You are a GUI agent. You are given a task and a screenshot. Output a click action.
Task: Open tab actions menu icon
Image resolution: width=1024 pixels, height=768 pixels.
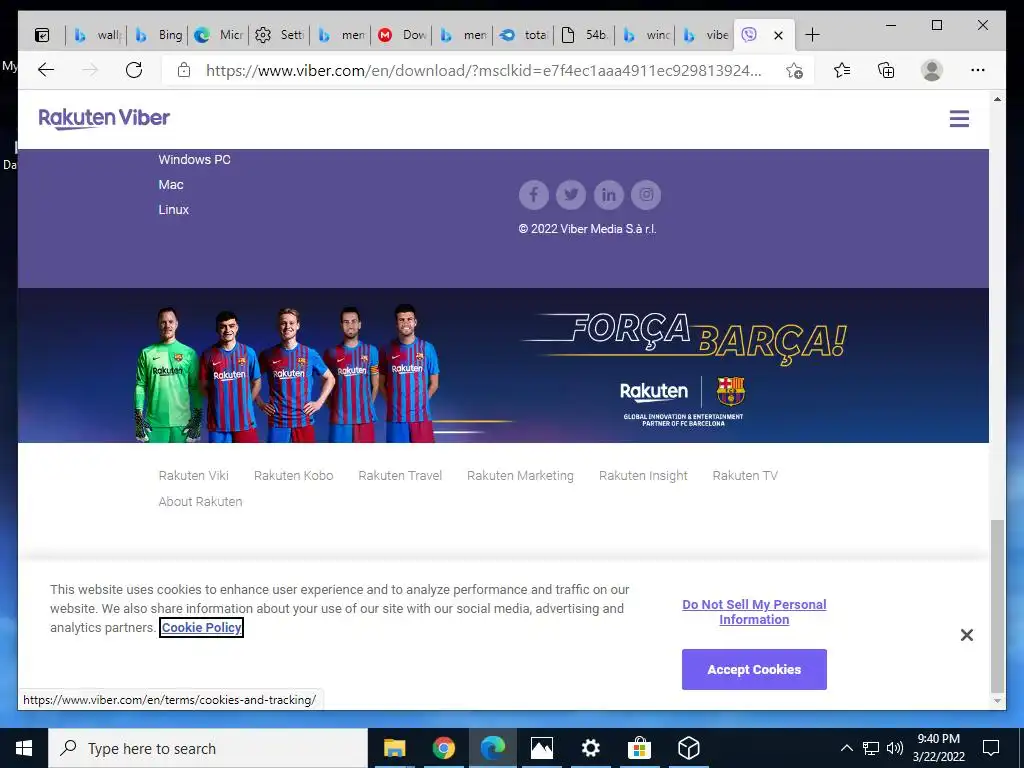tap(42, 35)
